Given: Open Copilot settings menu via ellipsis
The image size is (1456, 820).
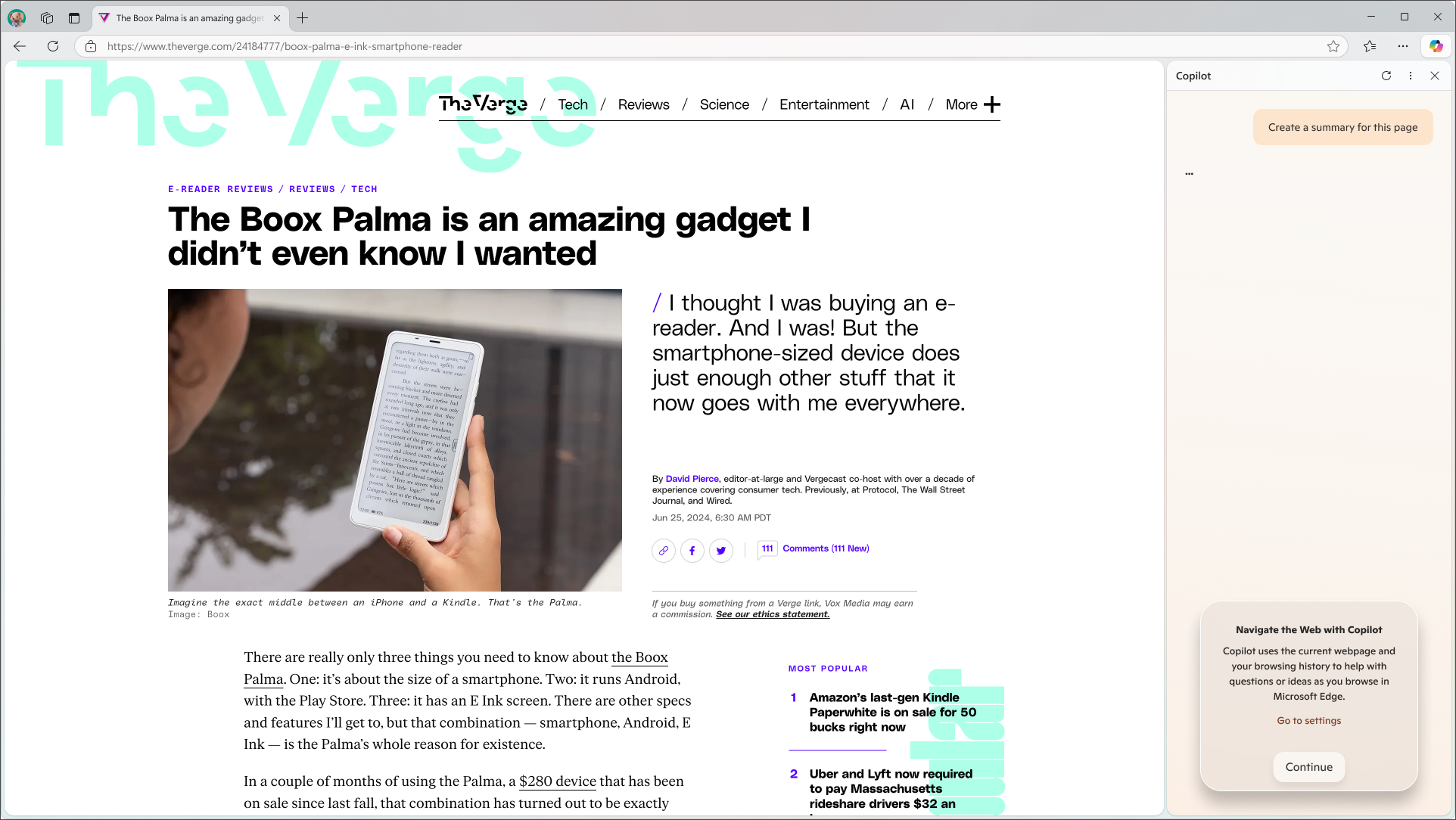Looking at the screenshot, I should pyautogui.click(x=1411, y=75).
